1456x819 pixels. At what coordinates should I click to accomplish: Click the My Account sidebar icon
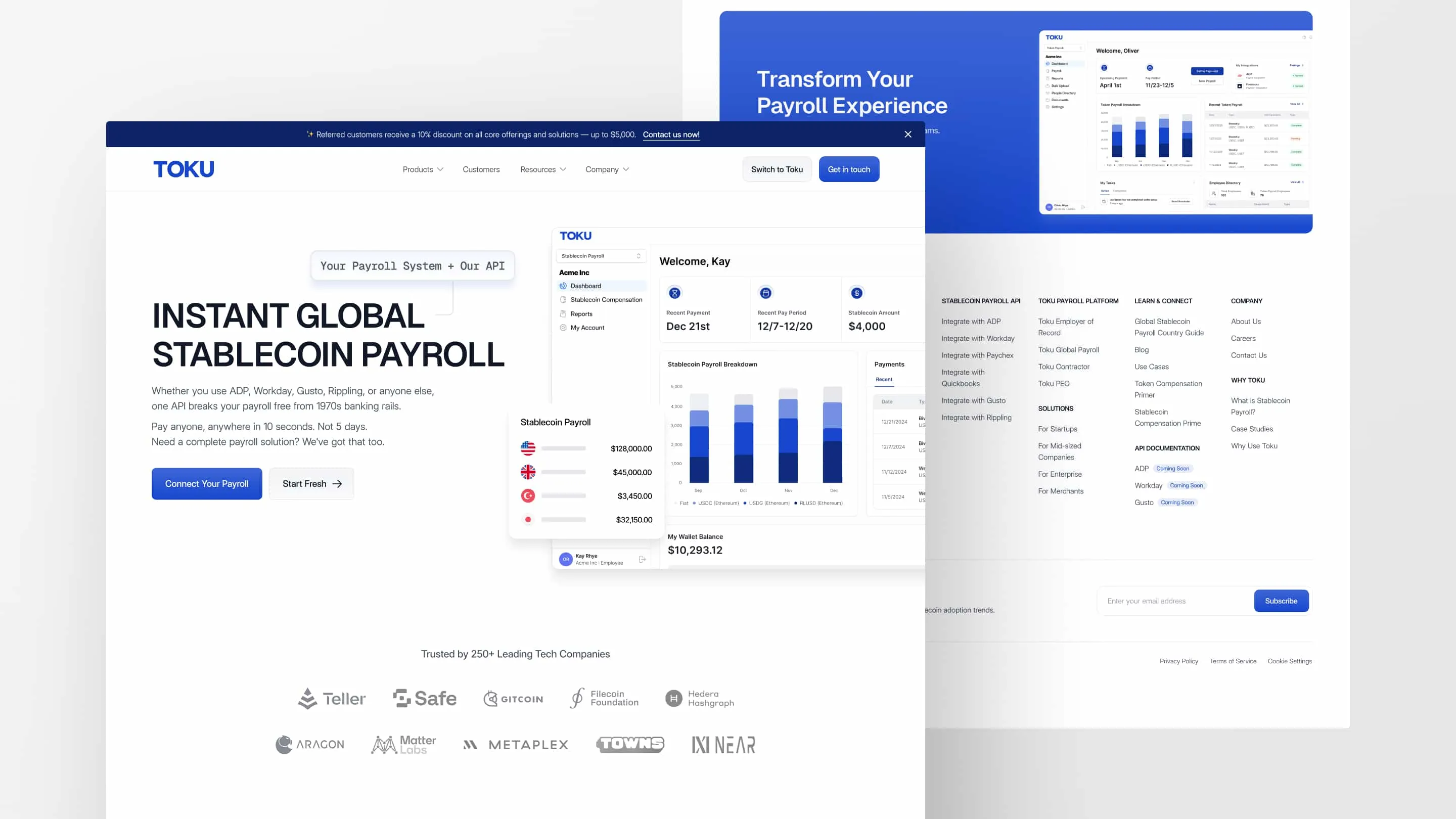563,328
